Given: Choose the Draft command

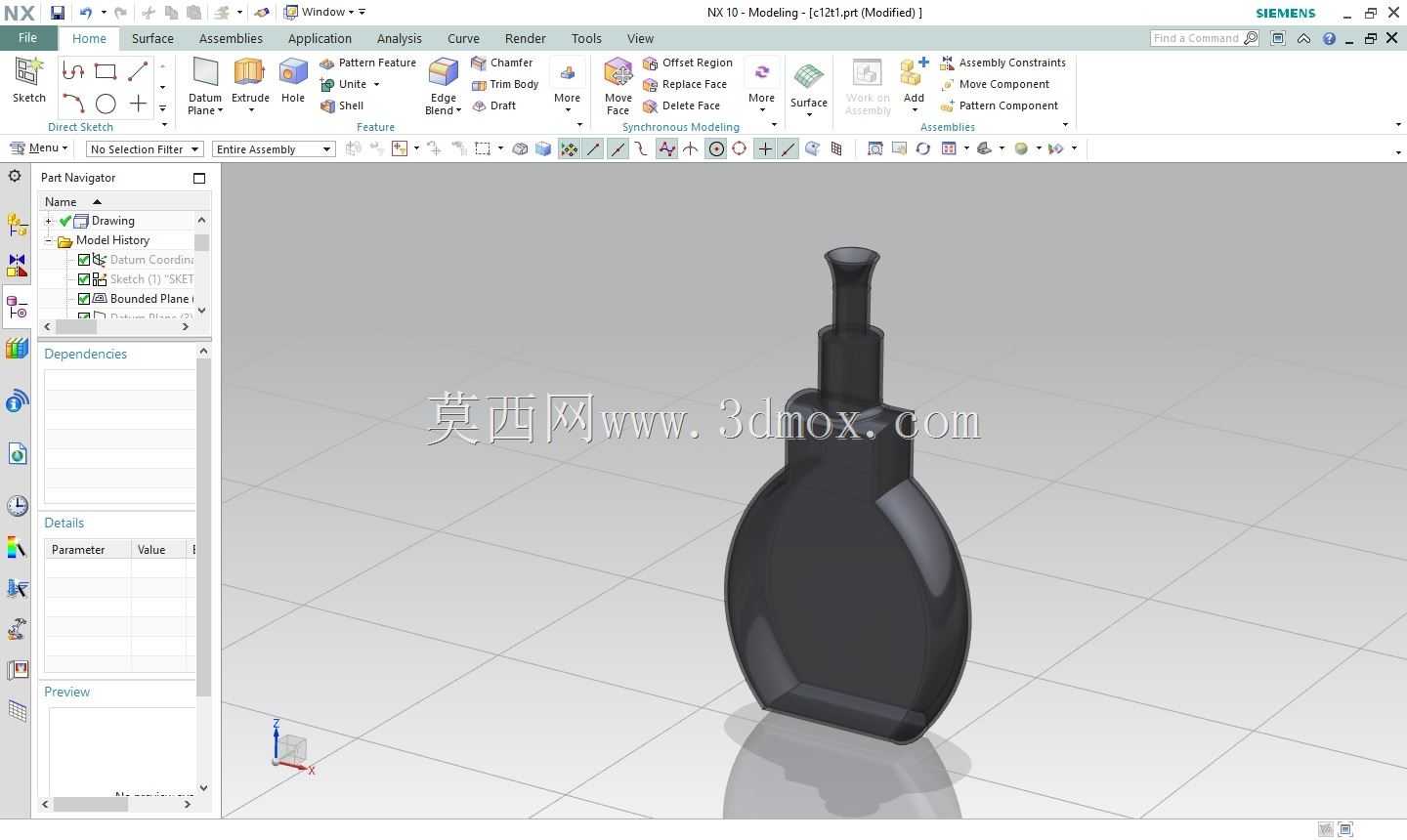Looking at the screenshot, I should click(493, 105).
